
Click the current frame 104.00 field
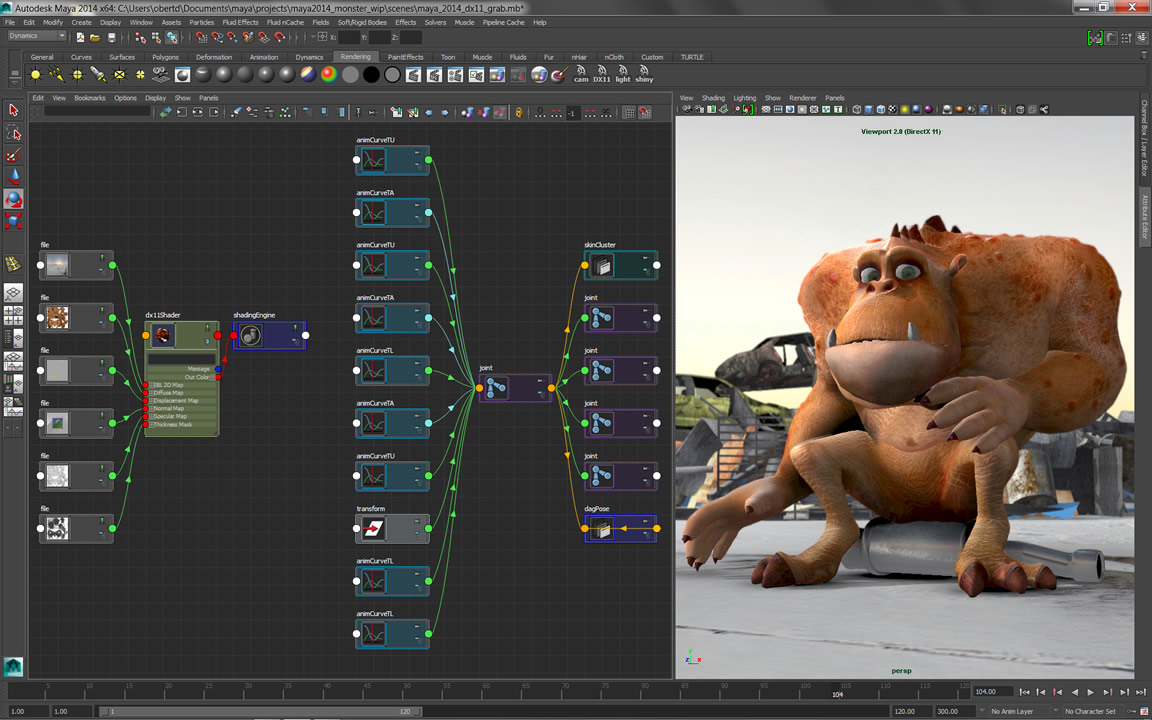click(993, 692)
